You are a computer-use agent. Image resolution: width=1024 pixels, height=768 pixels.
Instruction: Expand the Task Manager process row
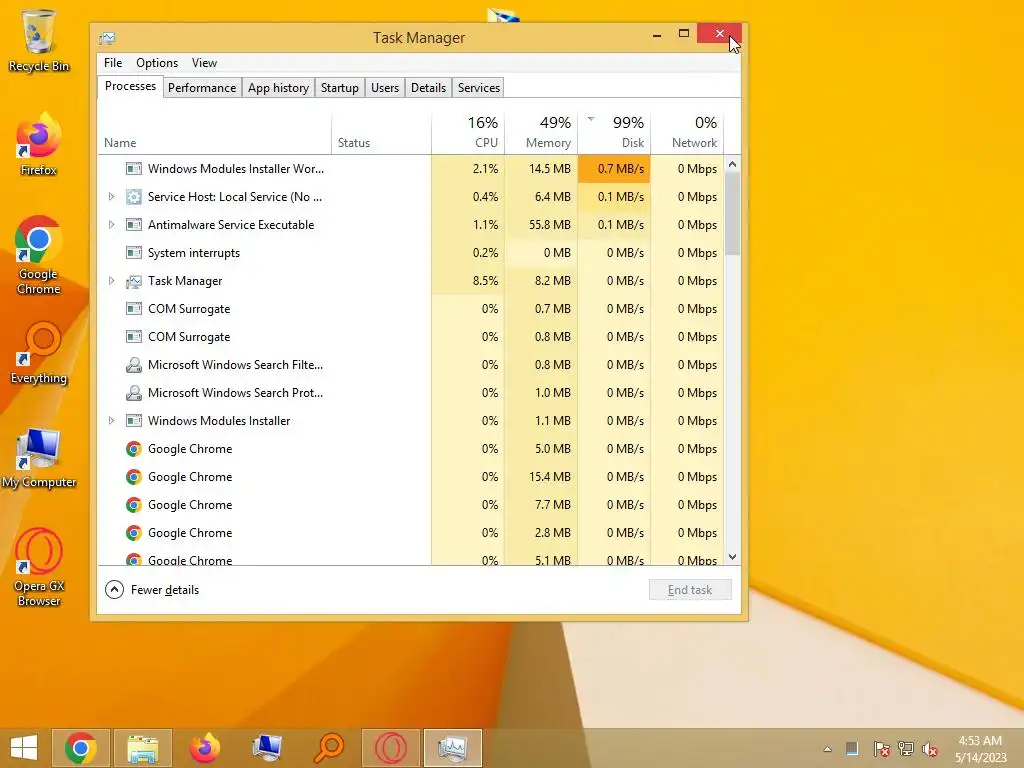point(112,281)
